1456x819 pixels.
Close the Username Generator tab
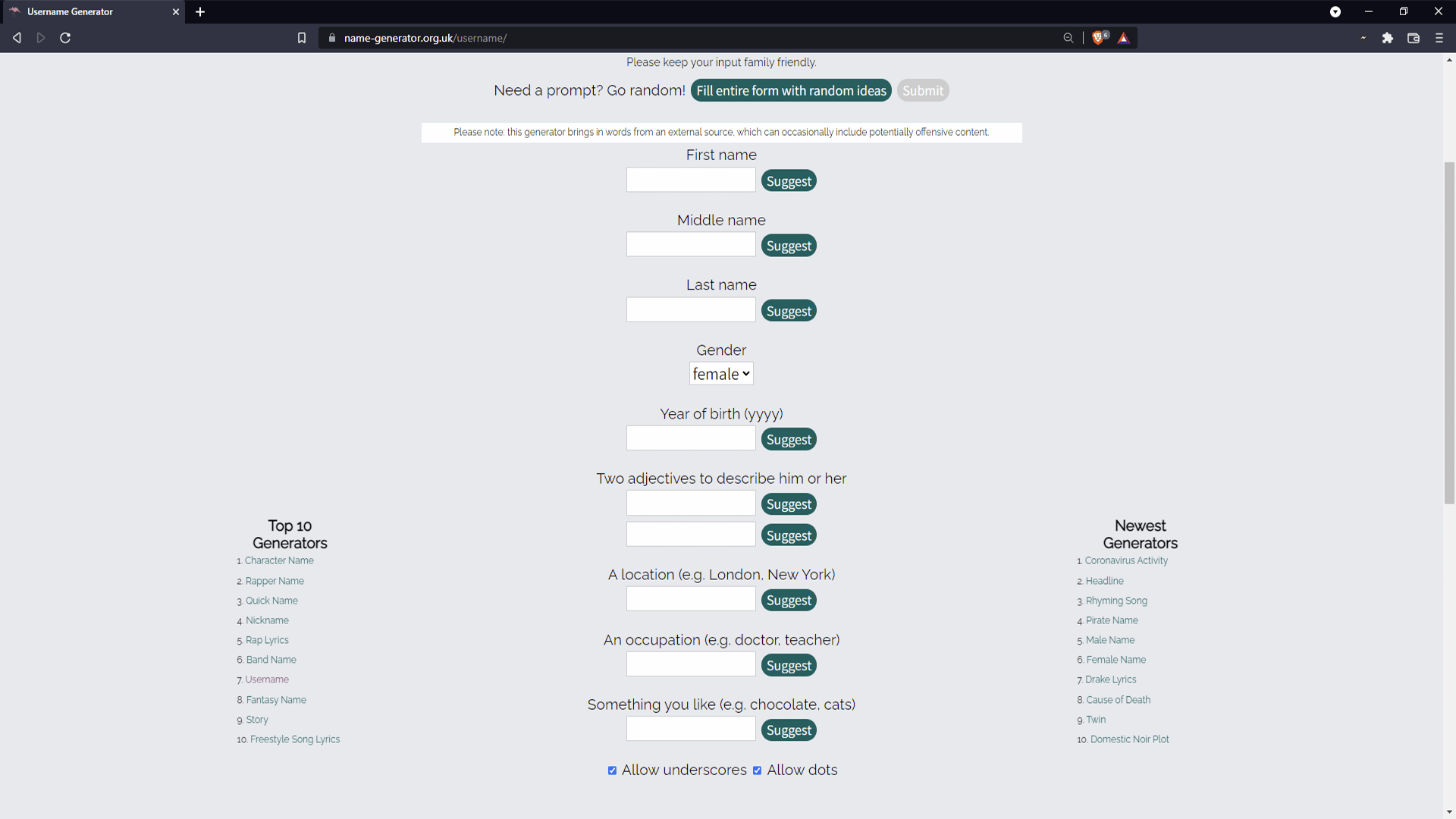176,12
